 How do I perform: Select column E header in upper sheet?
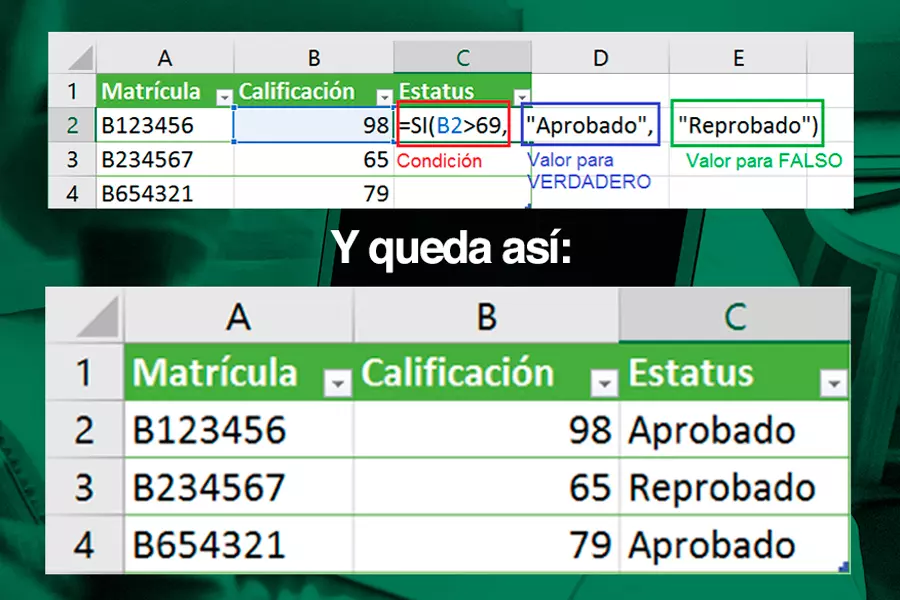click(738, 57)
